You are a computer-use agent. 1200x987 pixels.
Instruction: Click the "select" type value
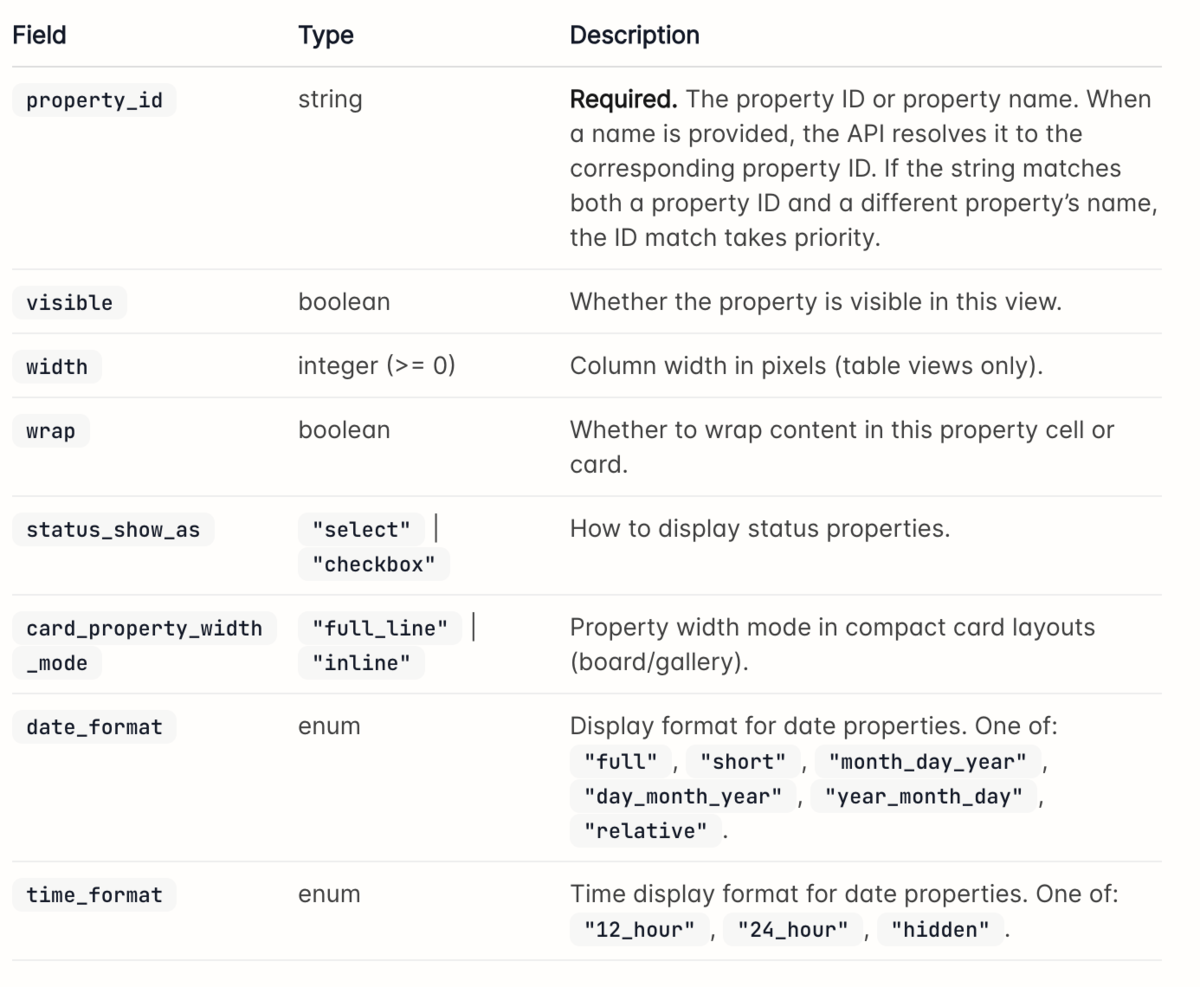[361, 529]
